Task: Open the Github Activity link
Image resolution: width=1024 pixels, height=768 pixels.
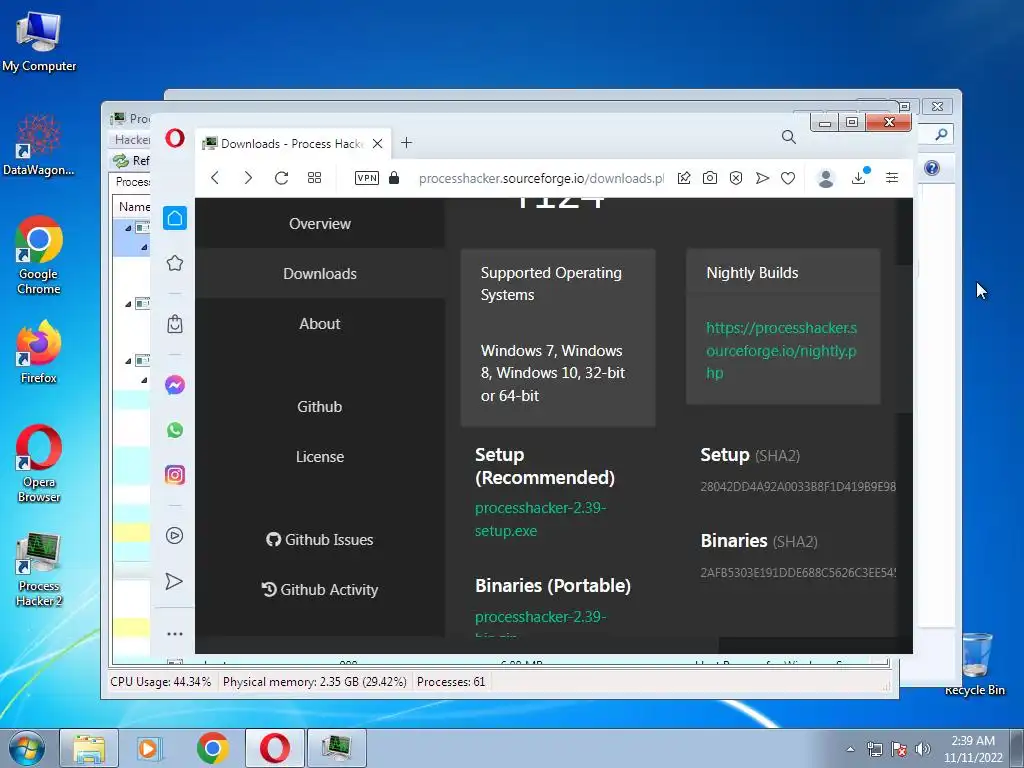Action: [x=320, y=590]
